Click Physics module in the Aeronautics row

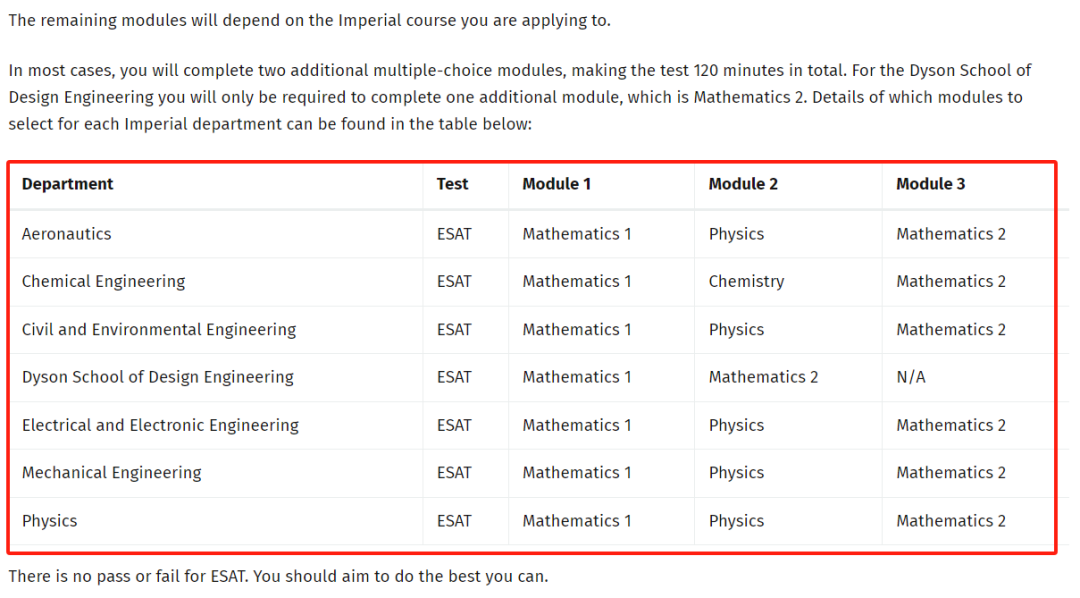[x=736, y=234]
